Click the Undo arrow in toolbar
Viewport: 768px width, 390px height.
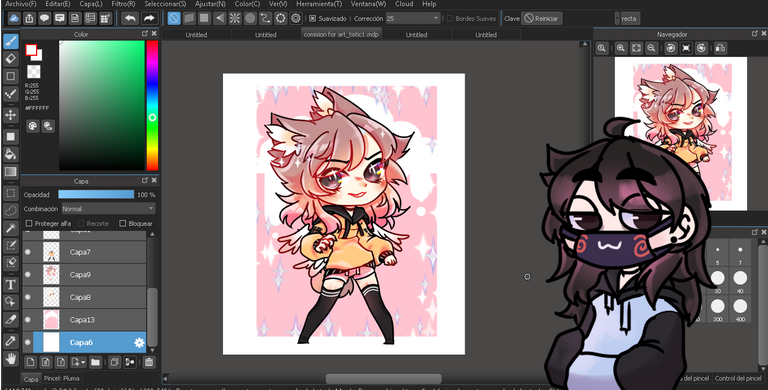[130, 19]
